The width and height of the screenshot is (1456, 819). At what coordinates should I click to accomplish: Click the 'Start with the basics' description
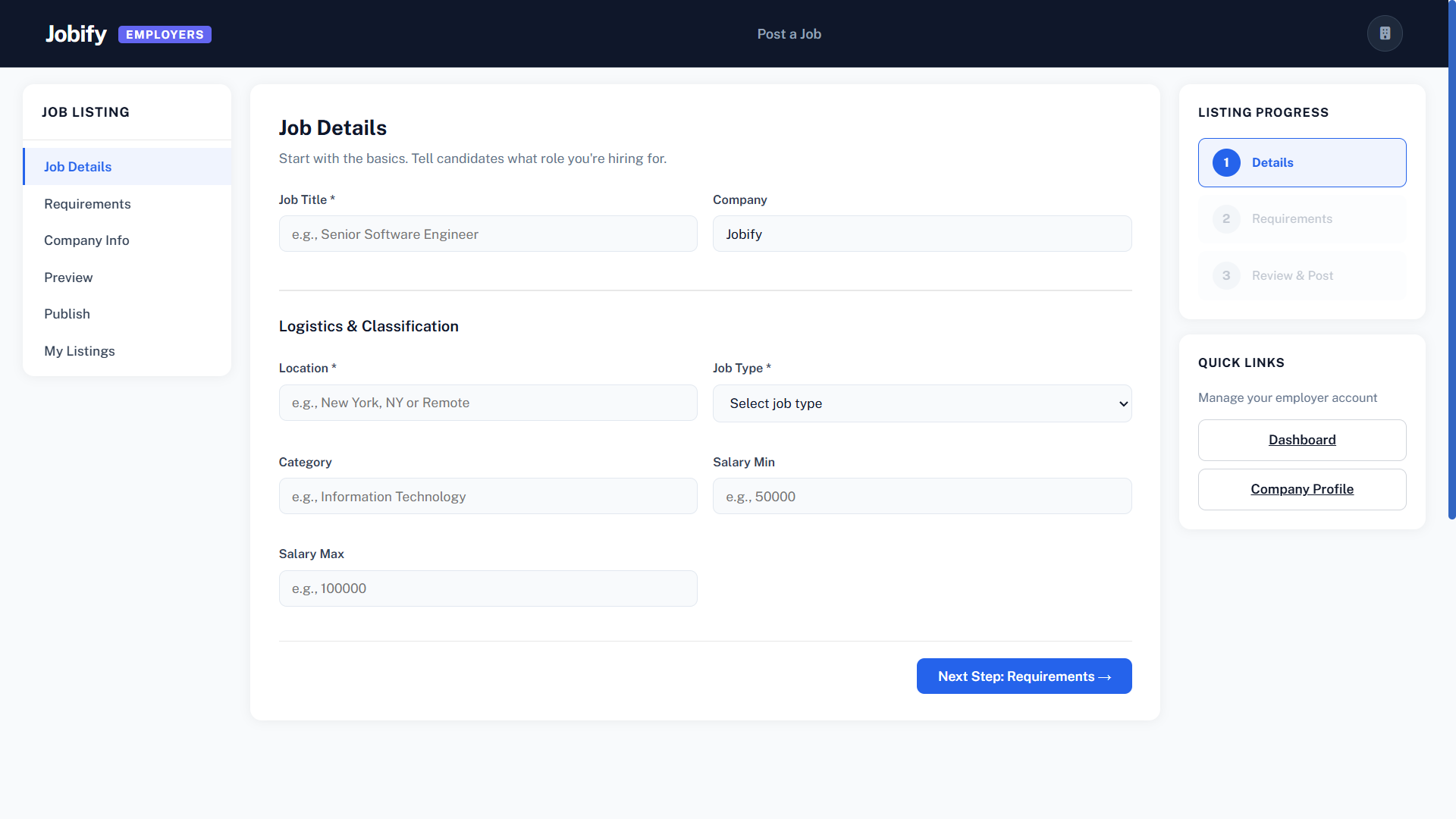click(472, 158)
